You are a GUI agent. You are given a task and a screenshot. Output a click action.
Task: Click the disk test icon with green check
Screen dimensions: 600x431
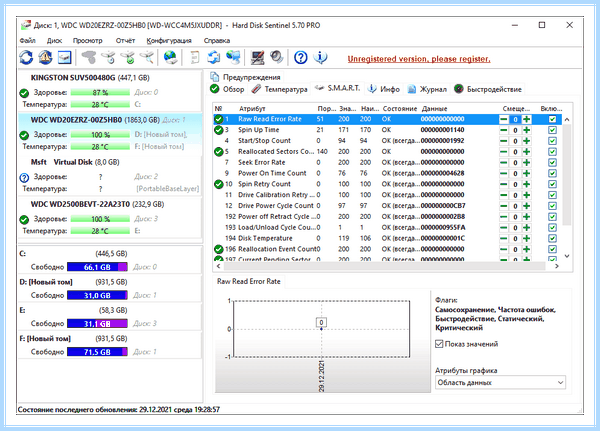(x=128, y=58)
